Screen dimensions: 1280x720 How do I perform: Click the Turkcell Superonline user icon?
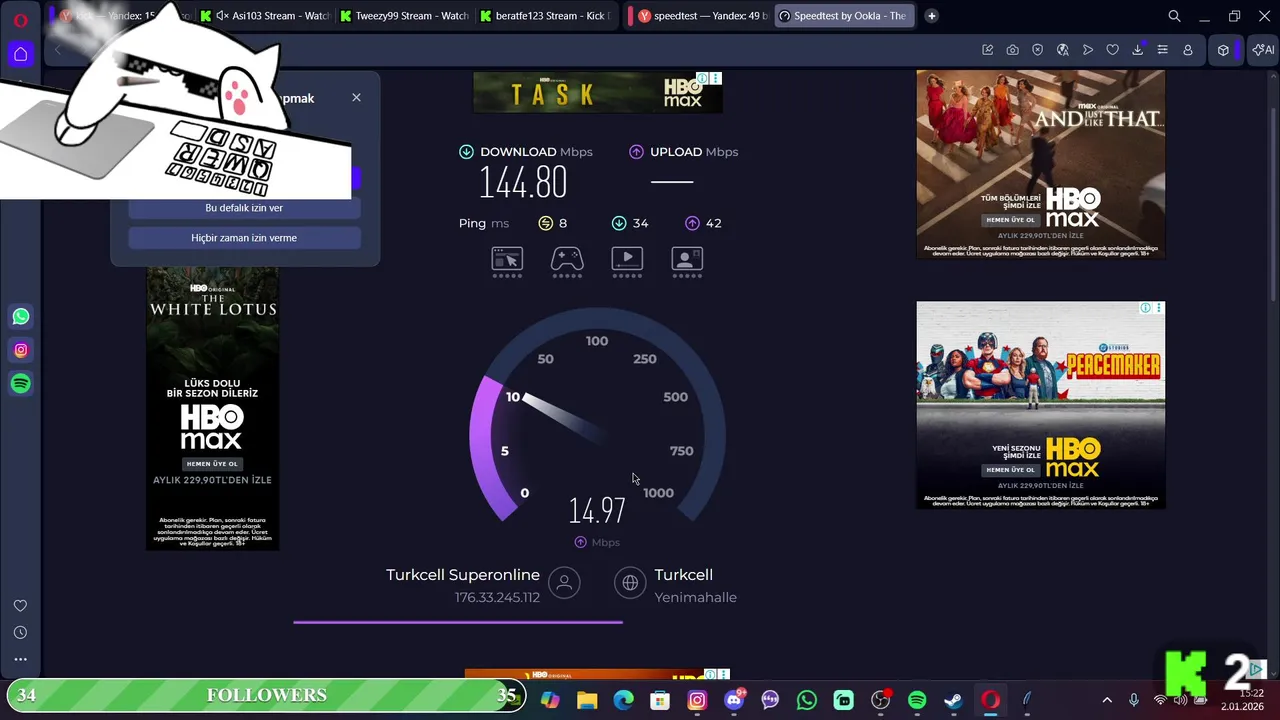click(x=564, y=583)
